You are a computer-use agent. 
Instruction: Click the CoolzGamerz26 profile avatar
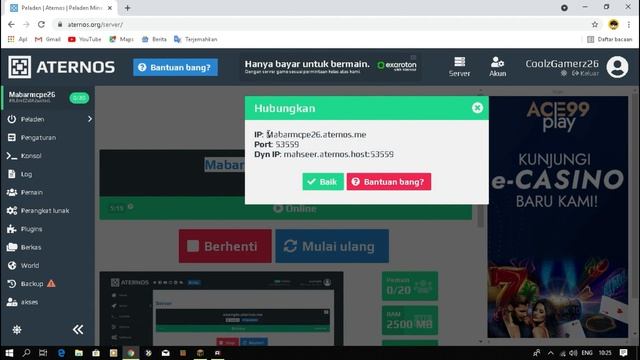pos(617,67)
